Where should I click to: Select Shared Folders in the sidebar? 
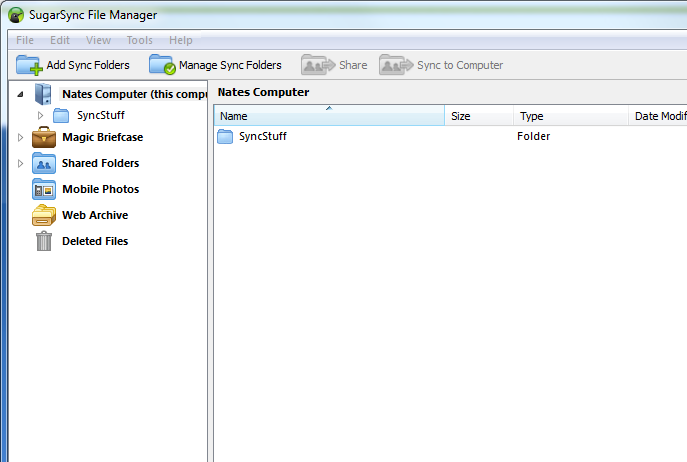coord(100,163)
